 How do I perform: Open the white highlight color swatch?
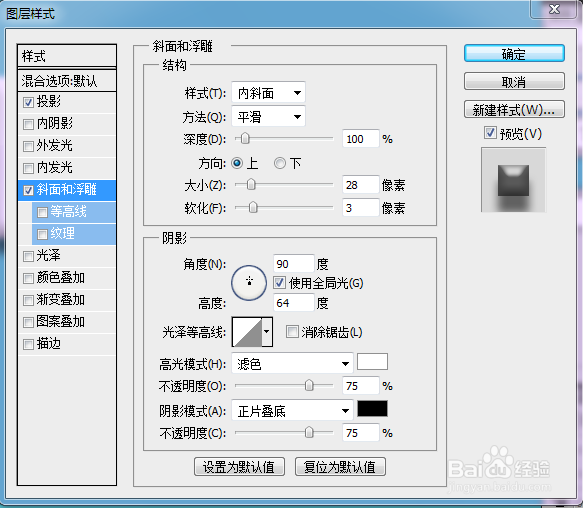click(372, 361)
